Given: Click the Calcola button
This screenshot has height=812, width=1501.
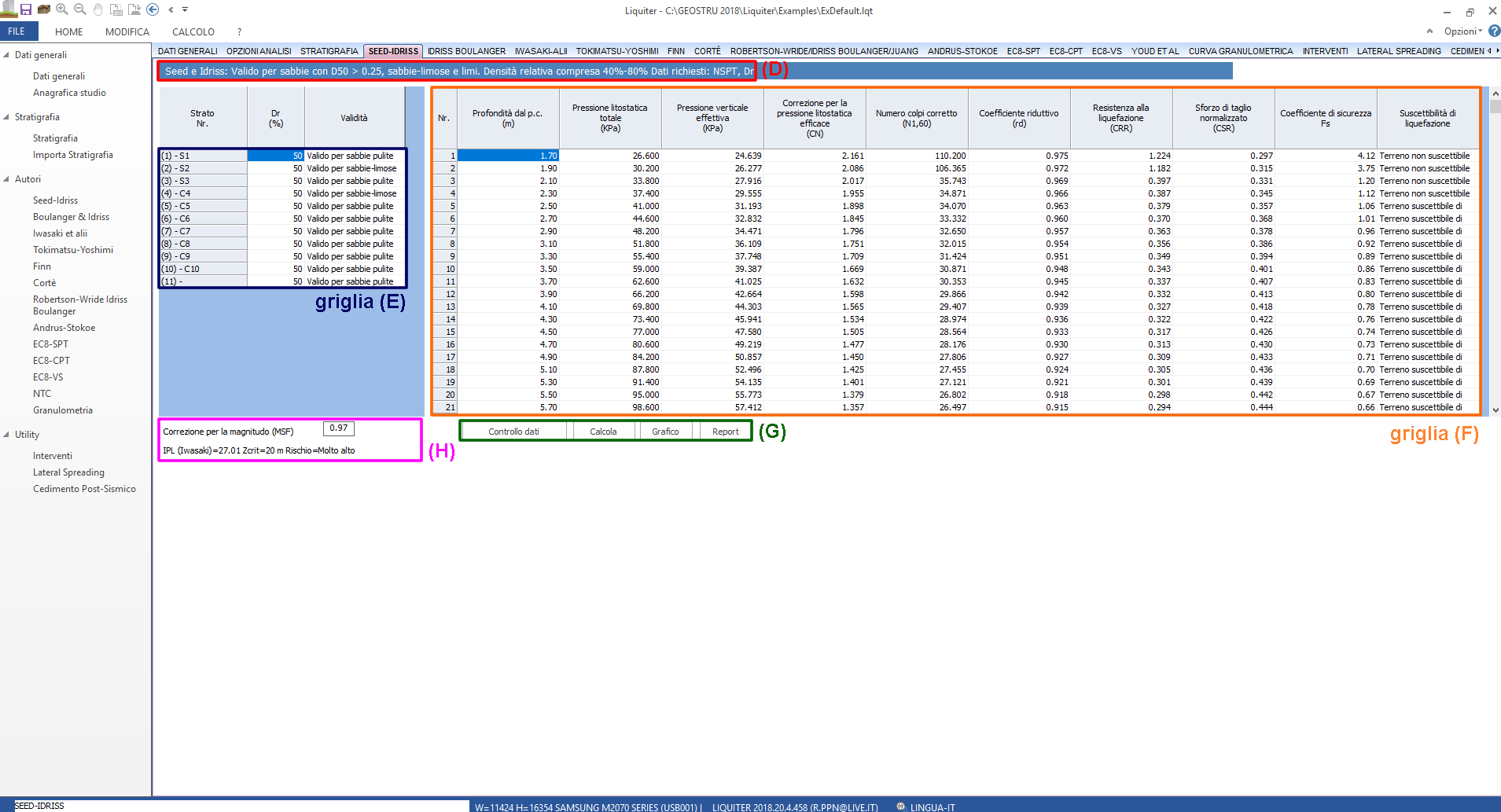Looking at the screenshot, I should coord(603,432).
